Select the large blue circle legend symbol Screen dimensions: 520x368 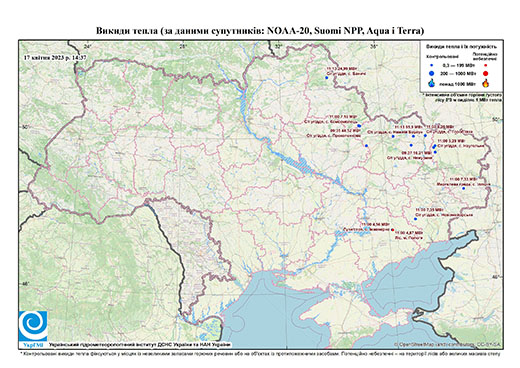pyautogui.click(x=432, y=73)
